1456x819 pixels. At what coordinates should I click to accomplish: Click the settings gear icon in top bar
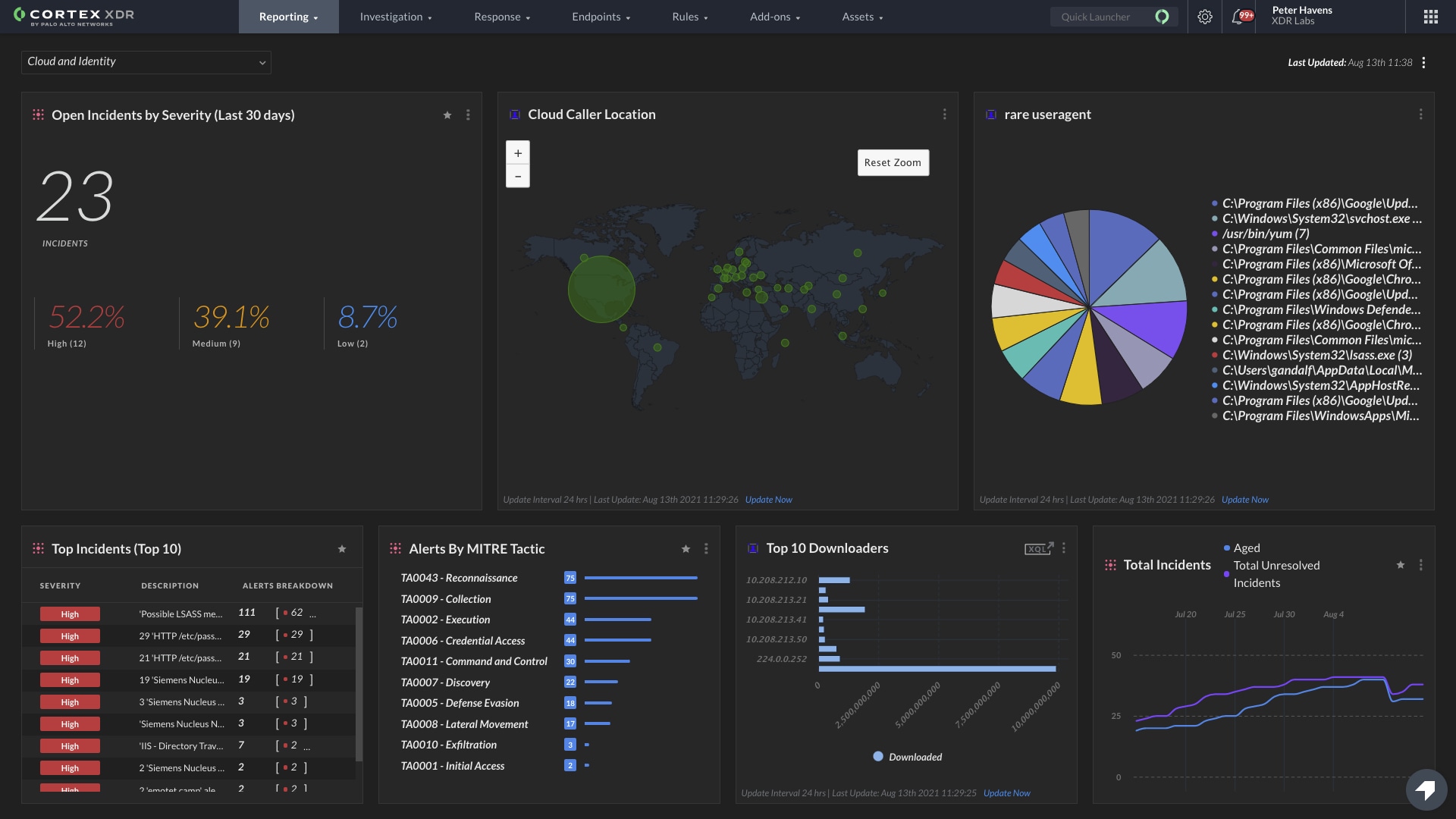(x=1203, y=16)
